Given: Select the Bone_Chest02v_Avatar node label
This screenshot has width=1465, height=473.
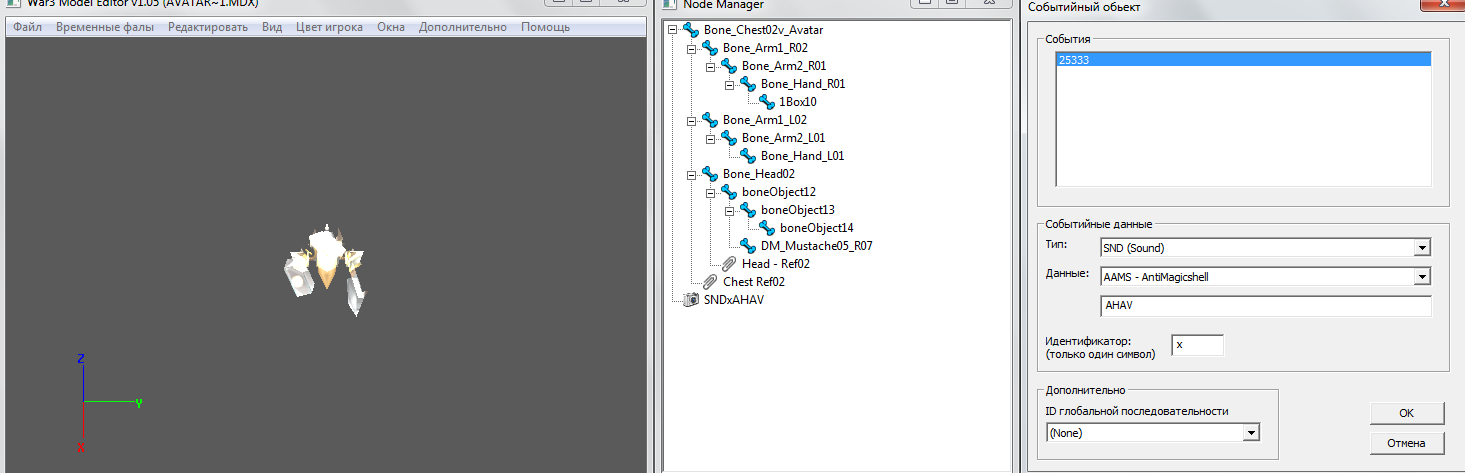Looking at the screenshot, I should click(x=764, y=30).
